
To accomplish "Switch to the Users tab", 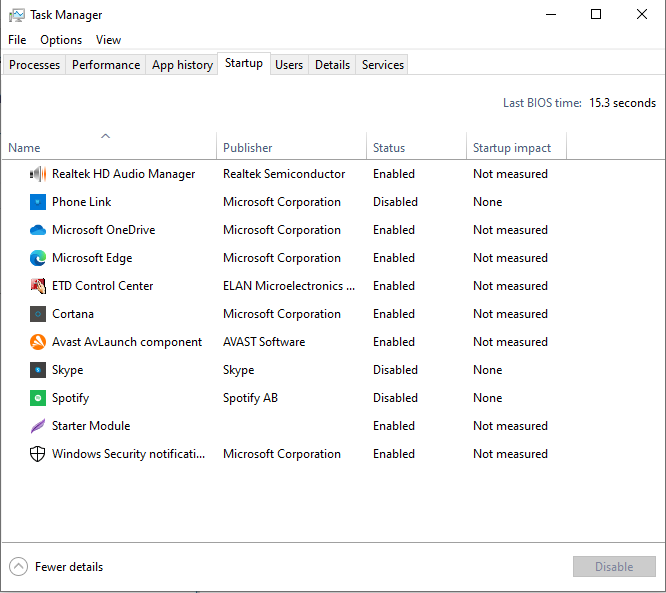I will click(289, 65).
